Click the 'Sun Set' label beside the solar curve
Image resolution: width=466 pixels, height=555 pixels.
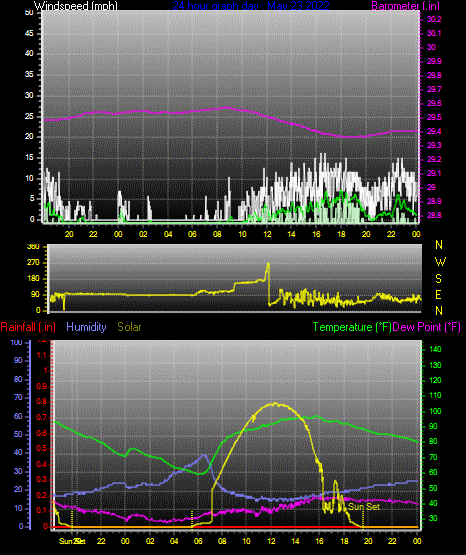(364, 507)
